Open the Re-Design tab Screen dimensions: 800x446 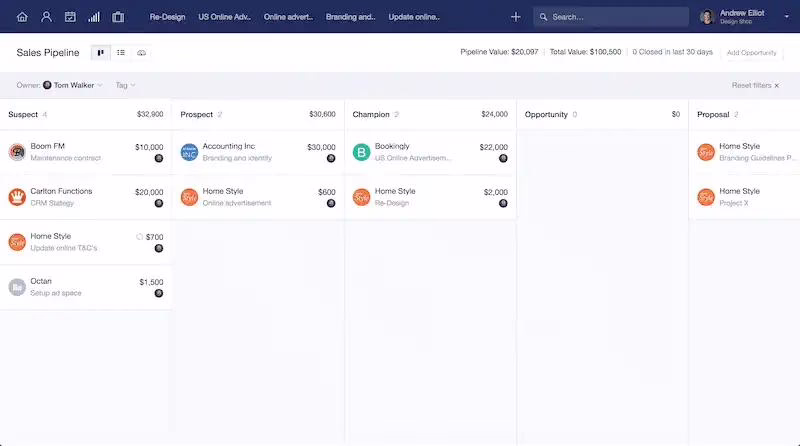tap(167, 17)
